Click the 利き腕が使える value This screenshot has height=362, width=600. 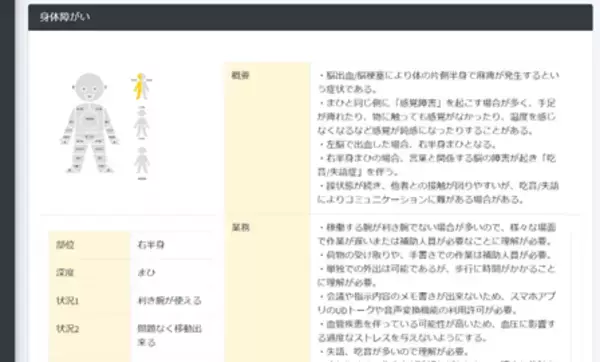[170, 301]
